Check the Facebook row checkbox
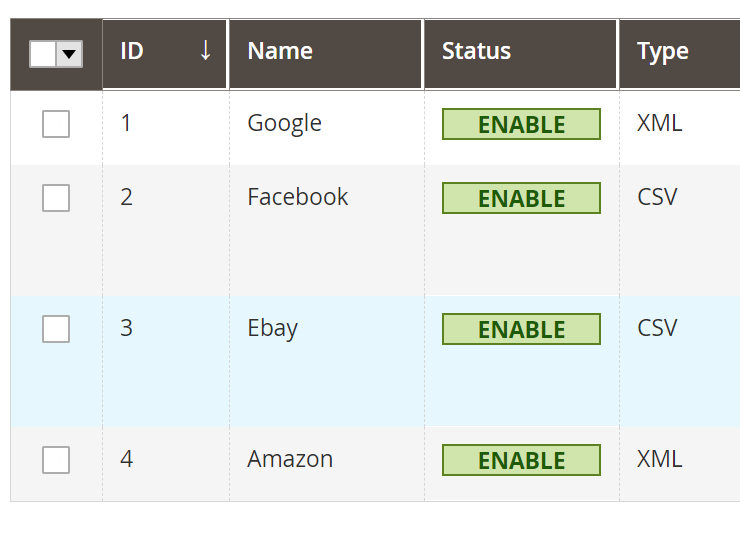The width and height of the screenshot is (740, 536). pos(56,198)
